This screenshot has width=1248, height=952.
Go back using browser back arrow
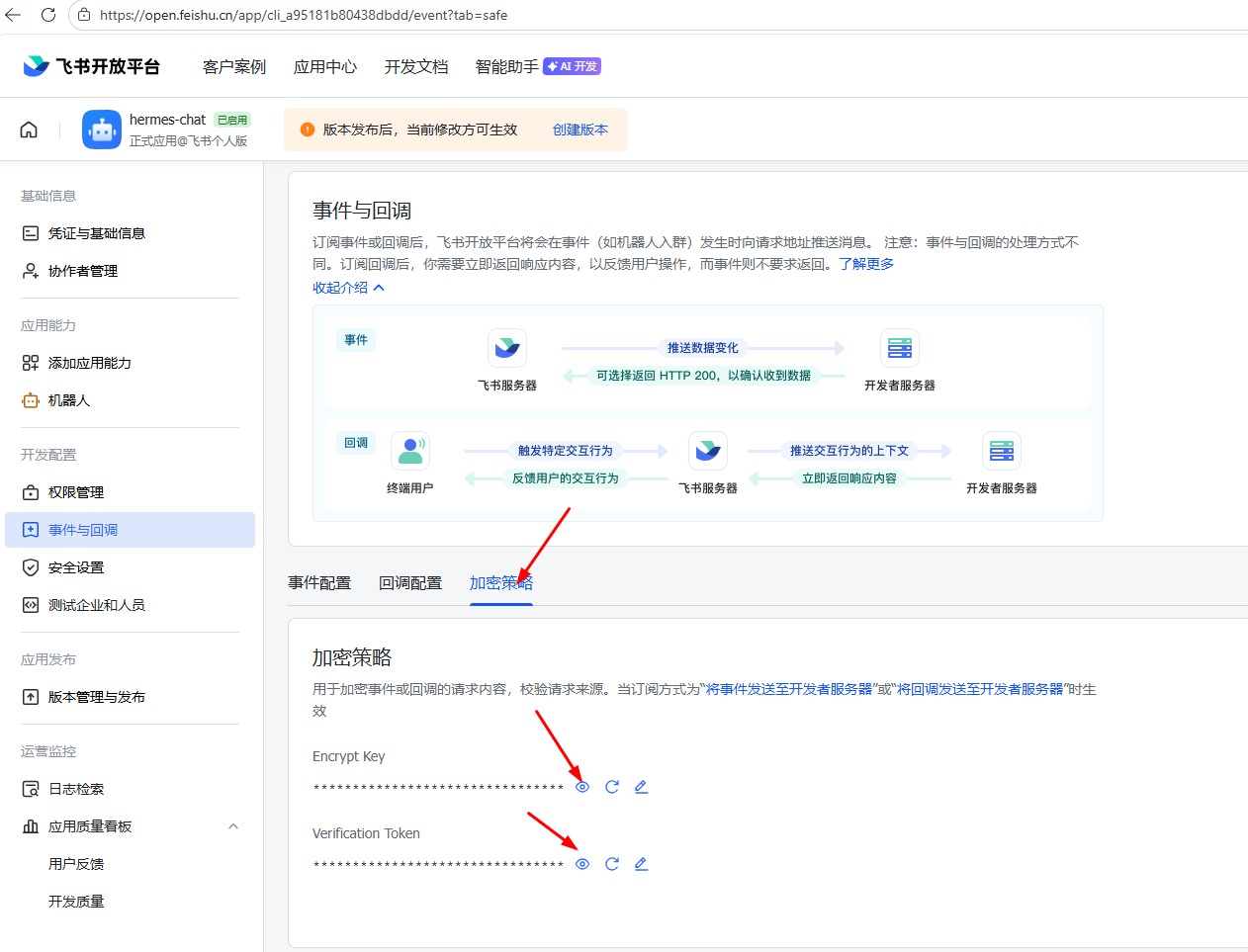click(13, 15)
